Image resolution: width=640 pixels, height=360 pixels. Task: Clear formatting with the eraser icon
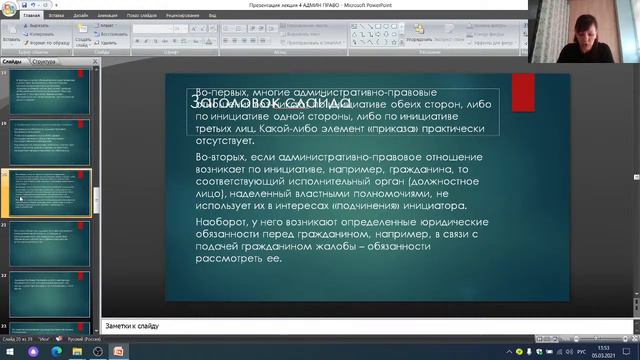point(212,29)
